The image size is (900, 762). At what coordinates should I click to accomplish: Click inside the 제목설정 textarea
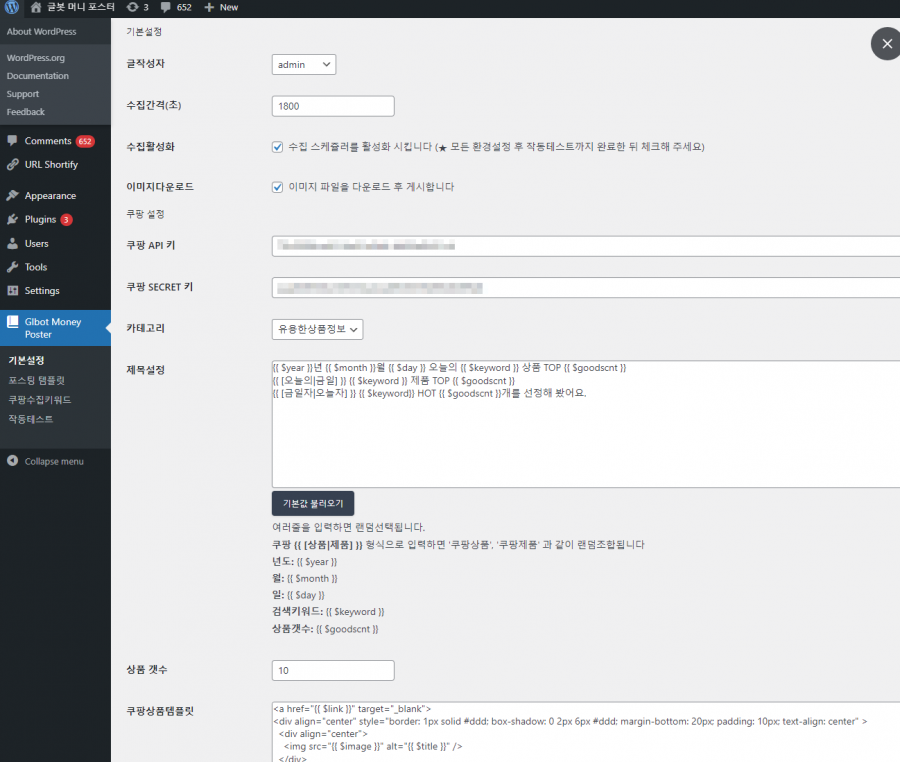coord(586,424)
